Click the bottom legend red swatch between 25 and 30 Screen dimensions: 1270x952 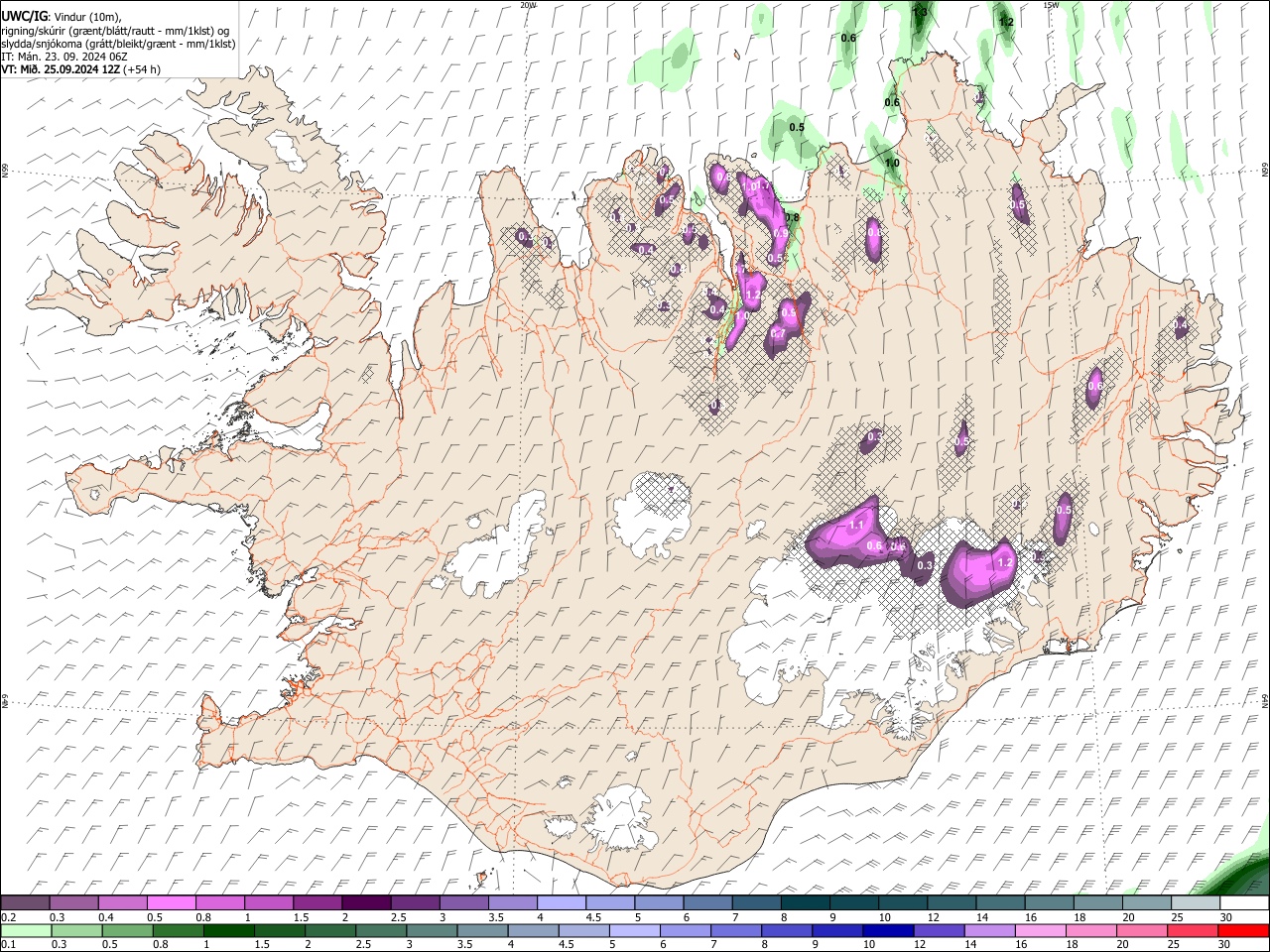pyautogui.click(x=1191, y=931)
